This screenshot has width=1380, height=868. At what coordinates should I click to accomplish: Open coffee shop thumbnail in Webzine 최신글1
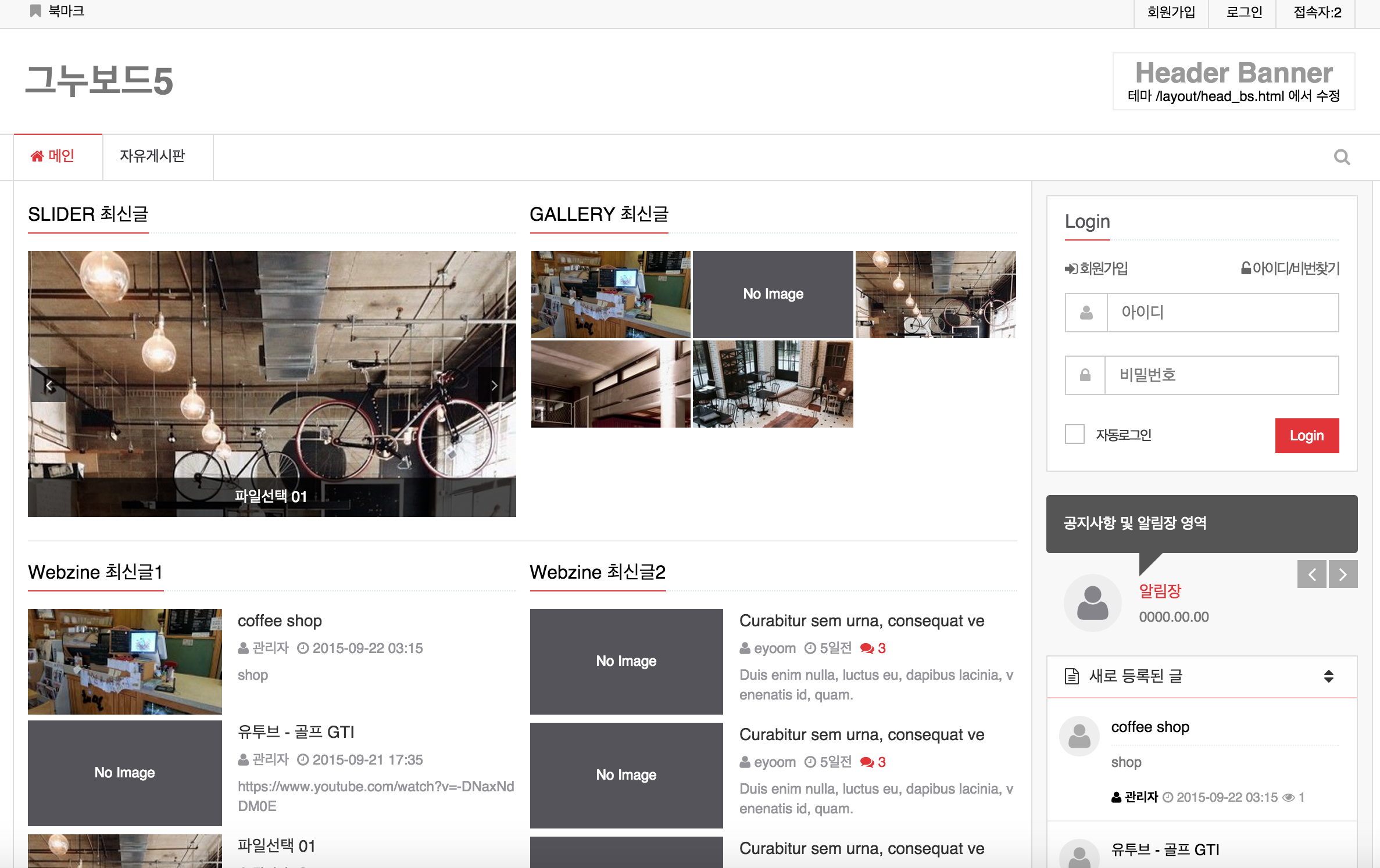125,661
